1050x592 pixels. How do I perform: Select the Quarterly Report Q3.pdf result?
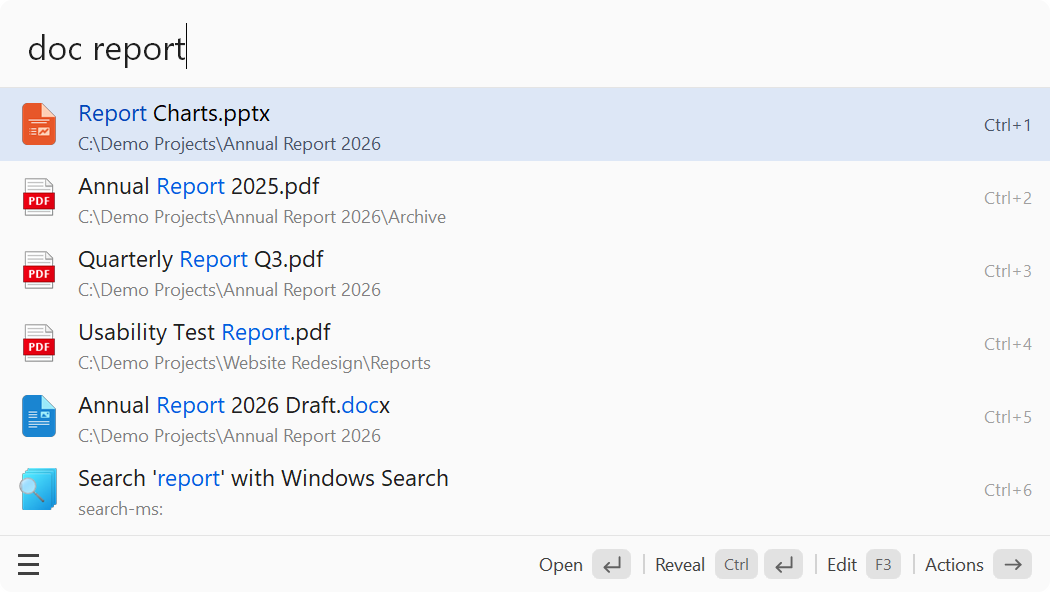(525, 270)
